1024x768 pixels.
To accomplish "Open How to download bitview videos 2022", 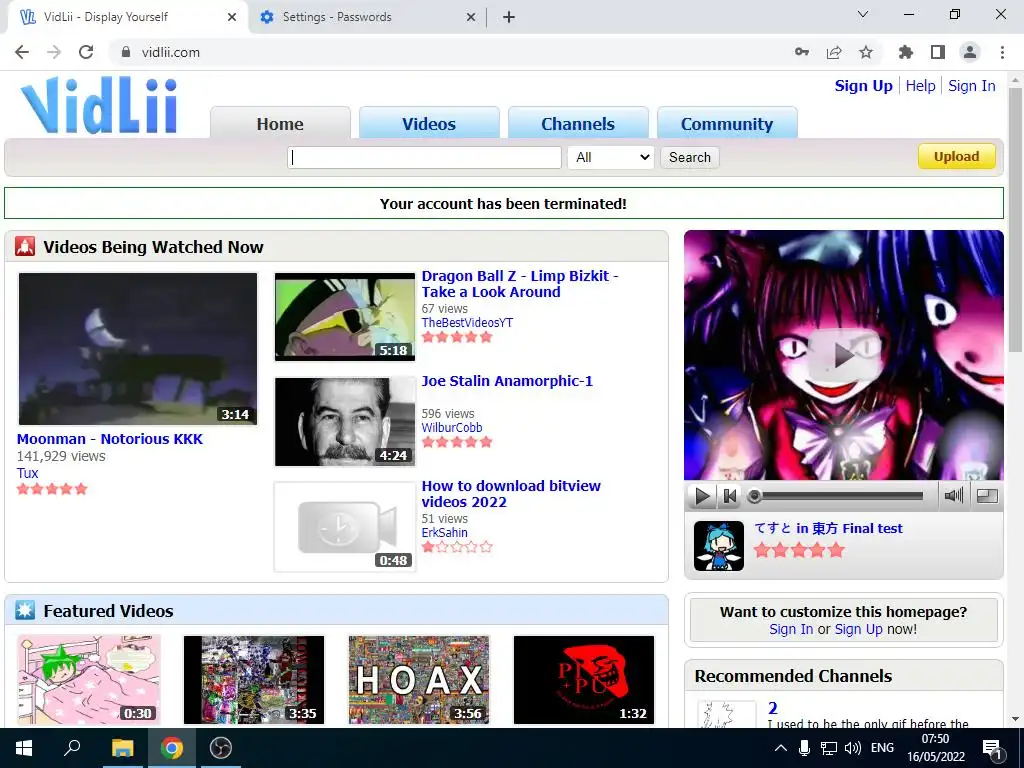I will point(511,494).
